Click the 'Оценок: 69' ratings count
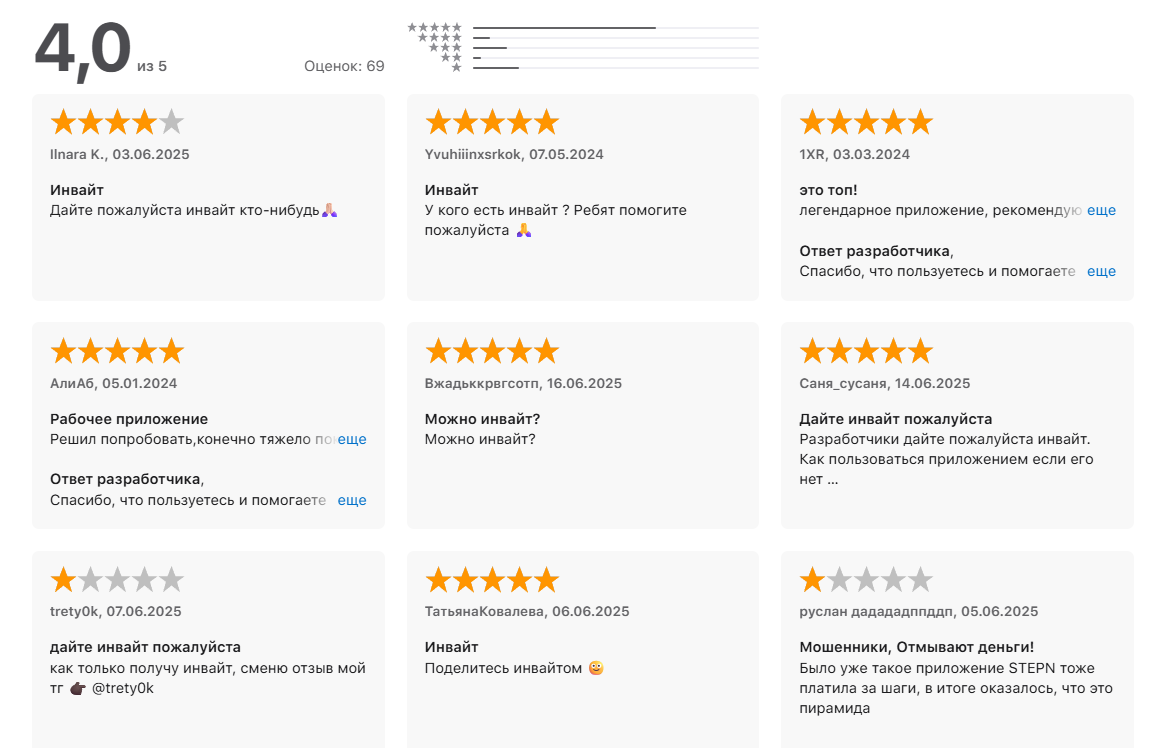This screenshot has height=748, width=1159. pyautogui.click(x=344, y=66)
